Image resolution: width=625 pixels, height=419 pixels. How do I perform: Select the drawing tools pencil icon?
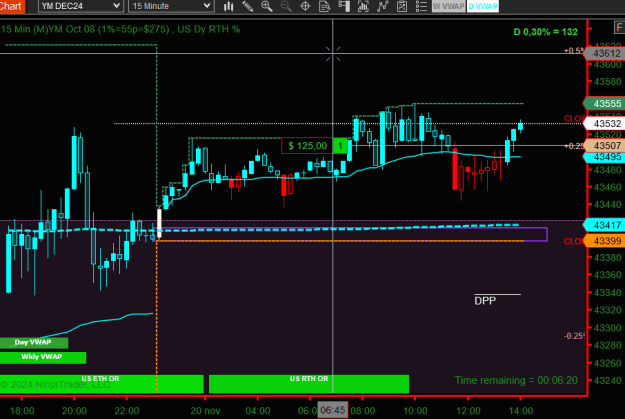(248, 6)
